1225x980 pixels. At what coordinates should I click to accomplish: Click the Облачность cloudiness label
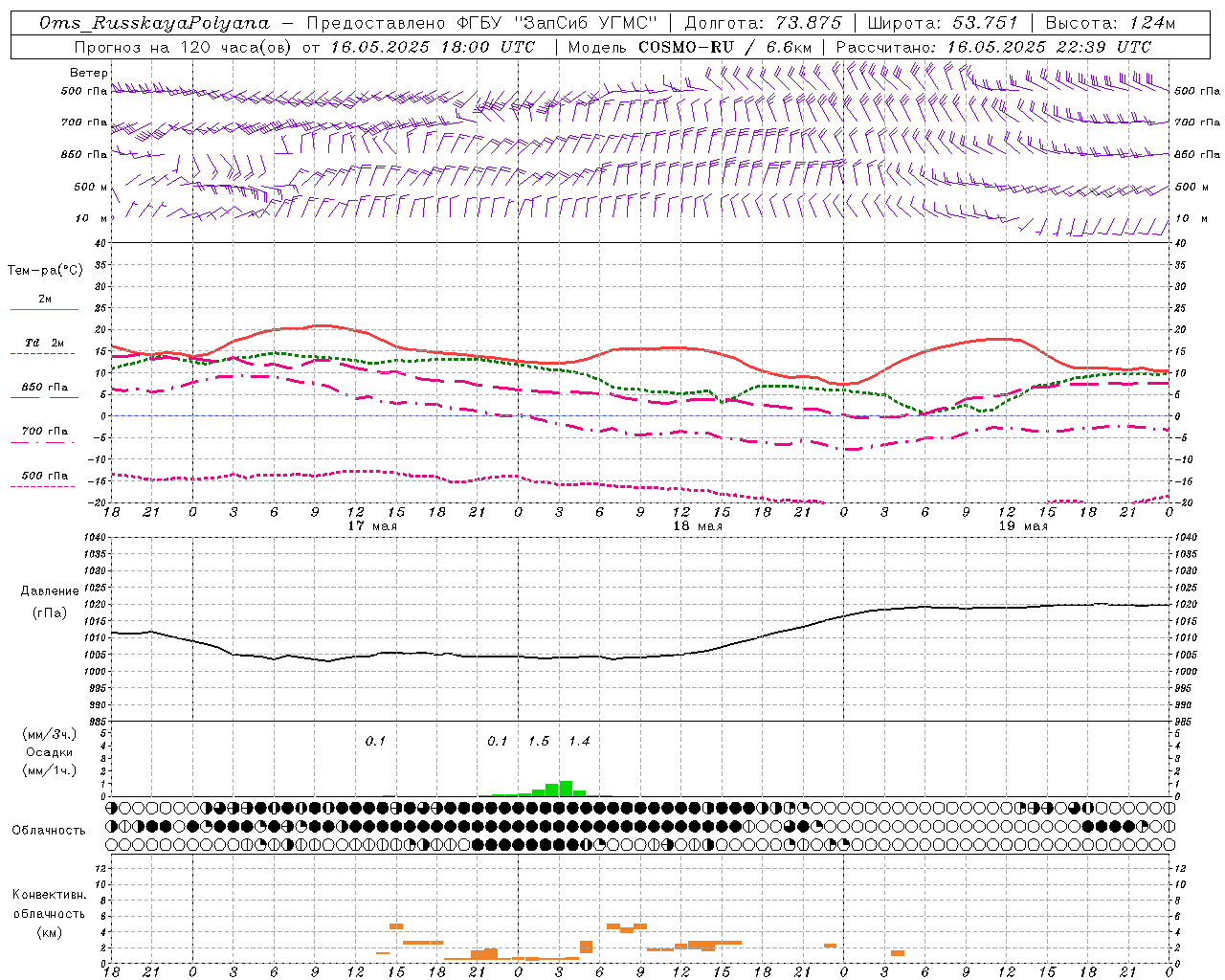49,830
